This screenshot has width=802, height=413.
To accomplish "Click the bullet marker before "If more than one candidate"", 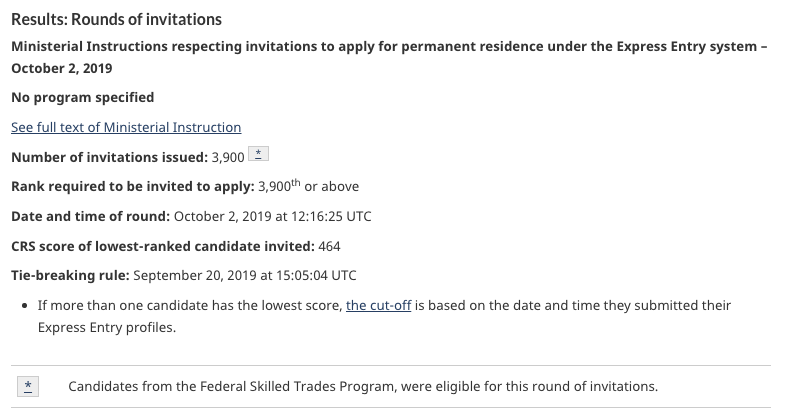I will [x=25, y=306].
